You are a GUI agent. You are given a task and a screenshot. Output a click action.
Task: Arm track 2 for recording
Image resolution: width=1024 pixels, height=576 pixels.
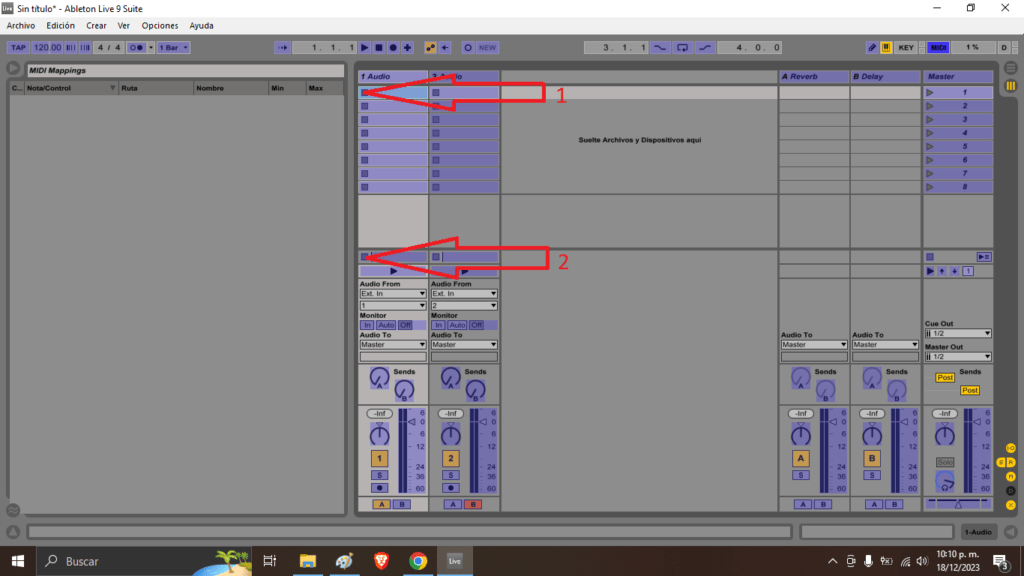point(451,488)
